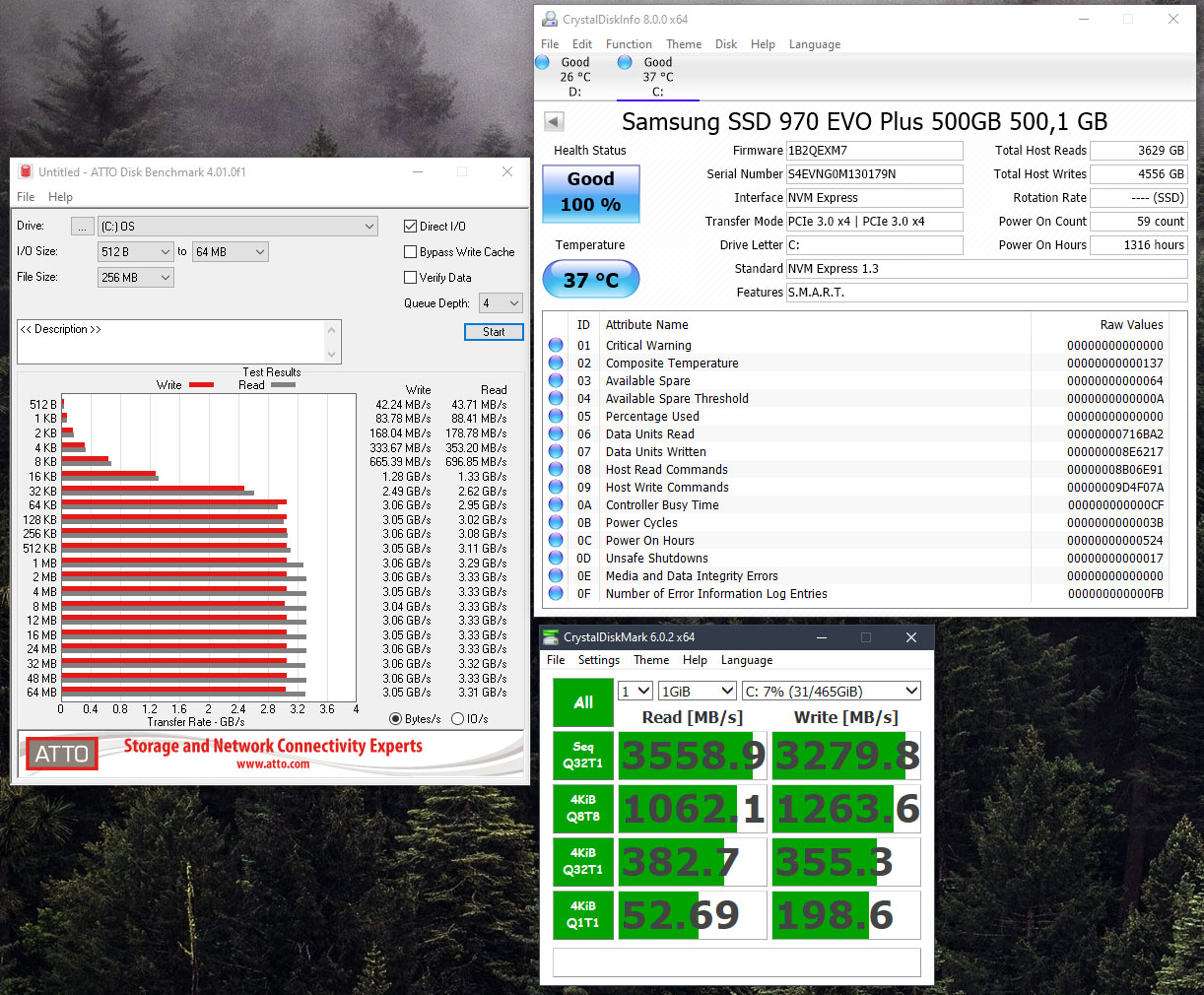The height and width of the screenshot is (995, 1204).
Task: Open the Queue Depth dropdown
Action: click(501, 303)
